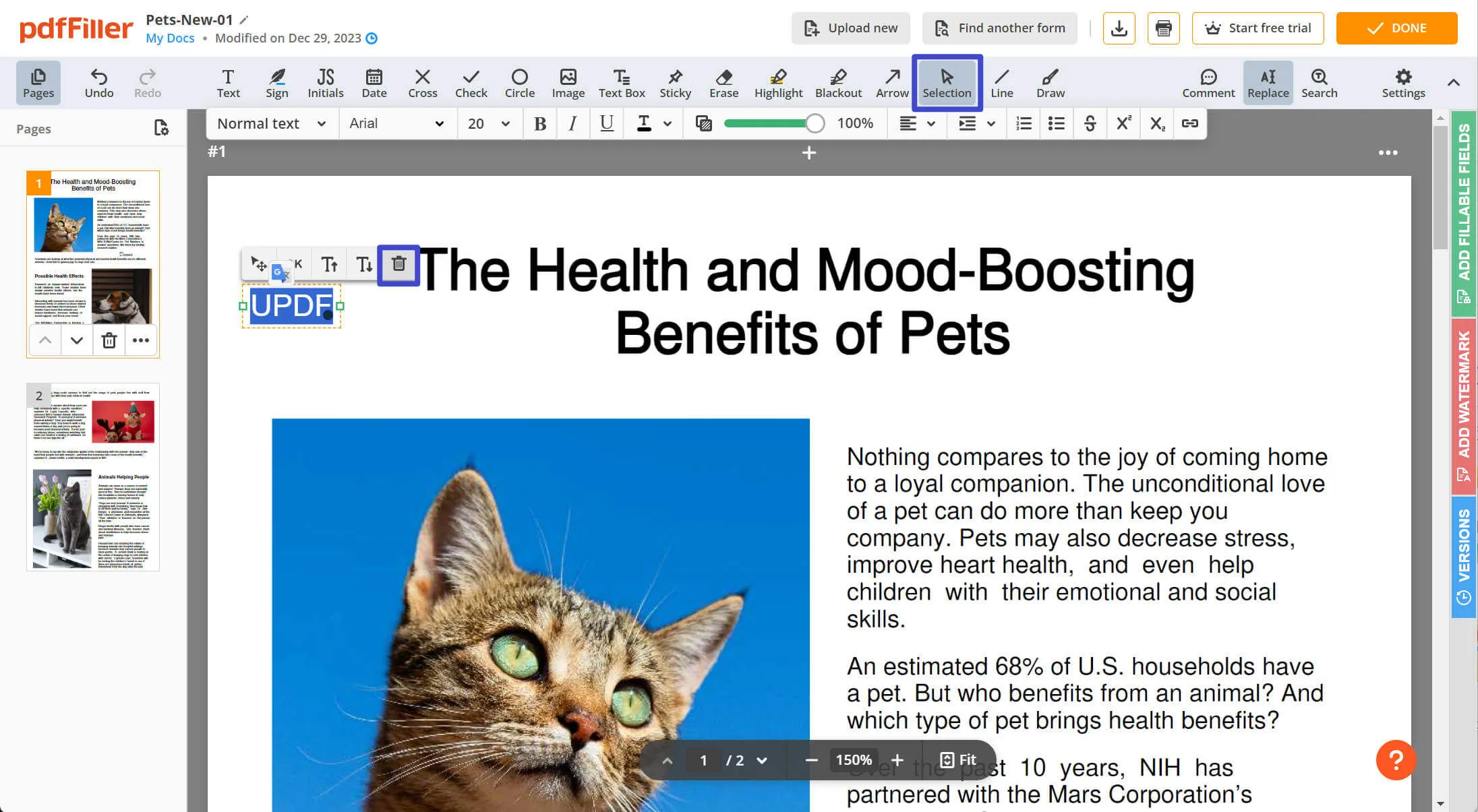Select the Text Box tool
1478x812 pixels.
point(620,83)
